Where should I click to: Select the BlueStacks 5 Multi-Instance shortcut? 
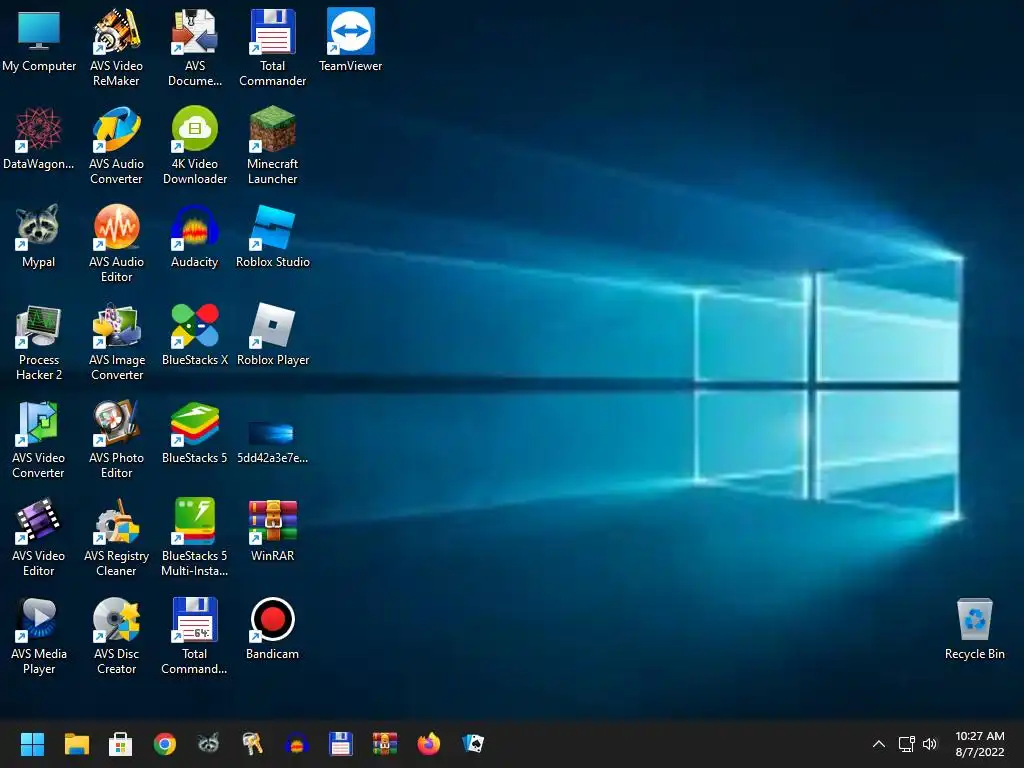[x=195, y=537]
